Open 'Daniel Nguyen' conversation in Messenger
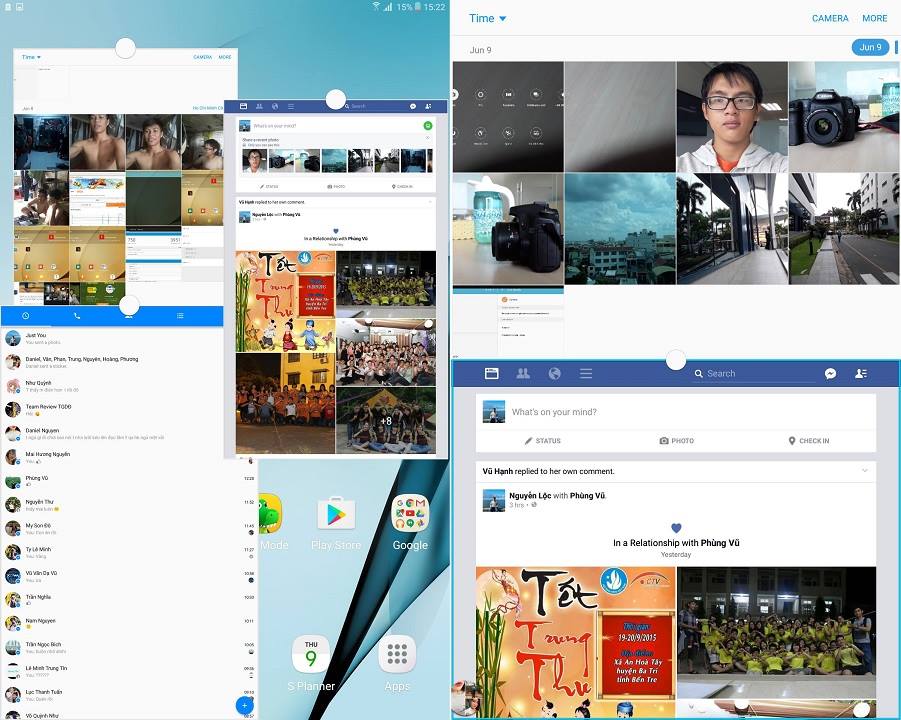This screenshot has height=720, width=901. point(112,433)
